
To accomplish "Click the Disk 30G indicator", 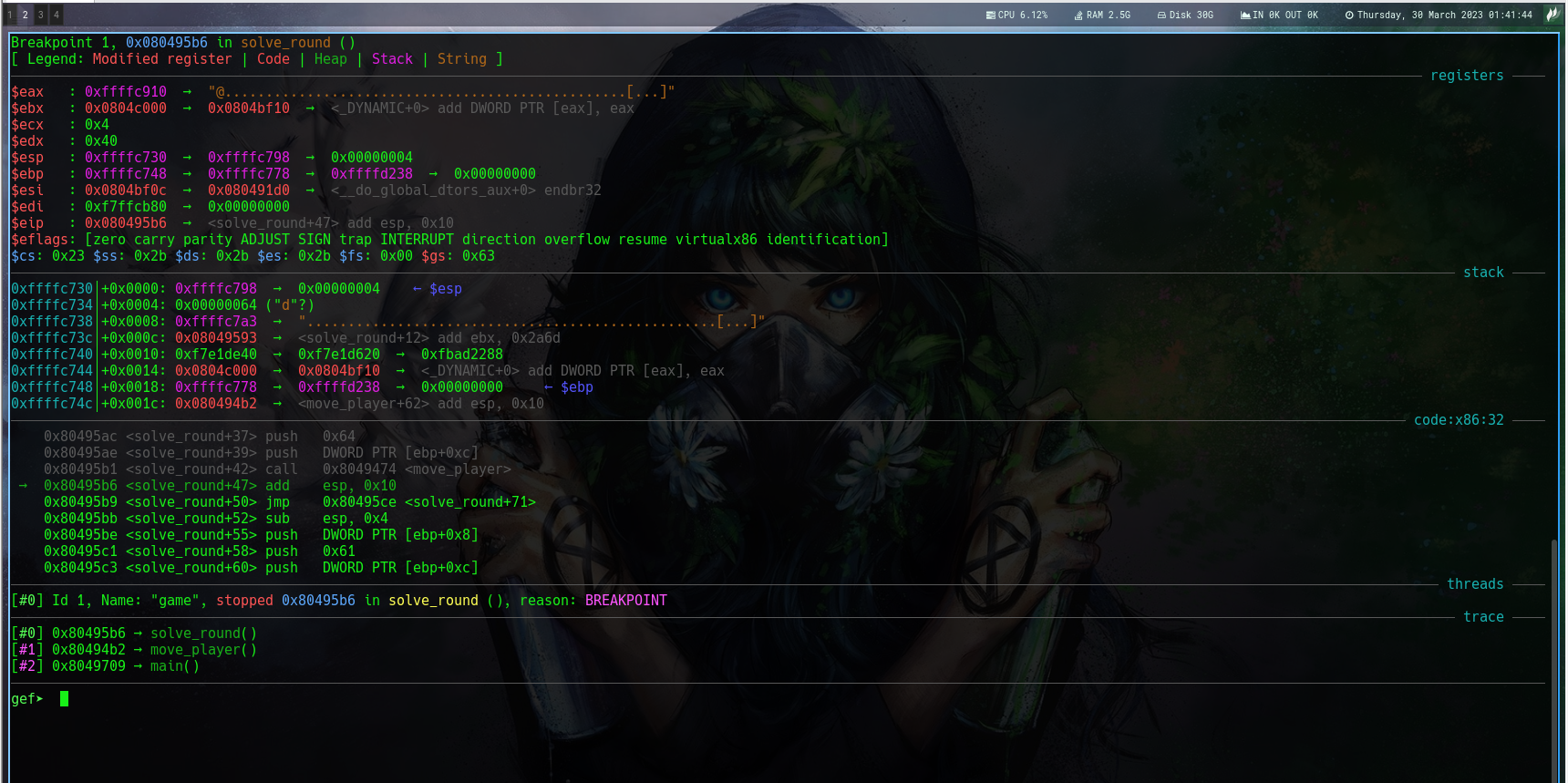I will (x=1185, y=15).
